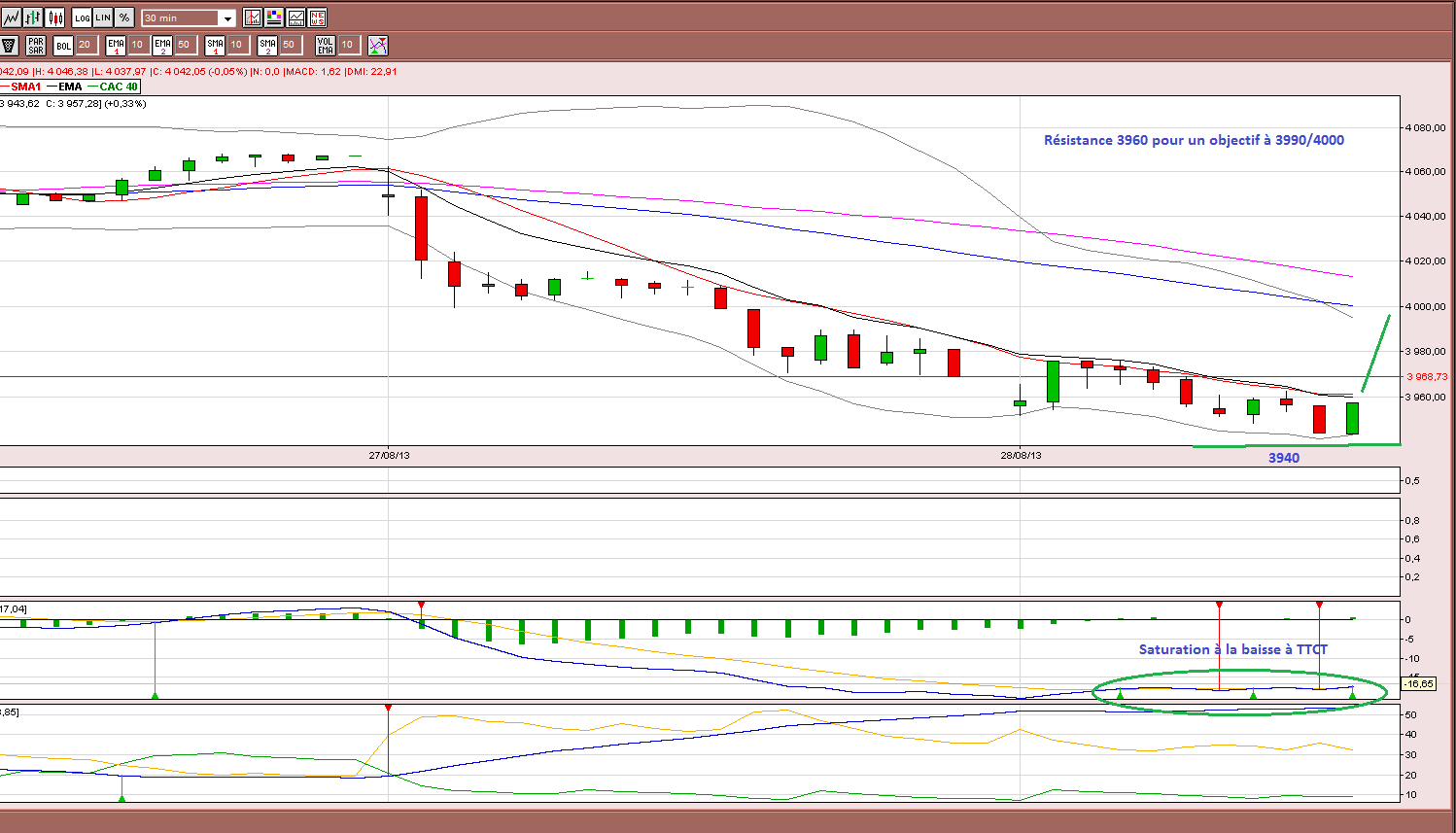Screen dimensions: 1456x833
Task: Toggle the percent scale button
Action: [125, 17]
